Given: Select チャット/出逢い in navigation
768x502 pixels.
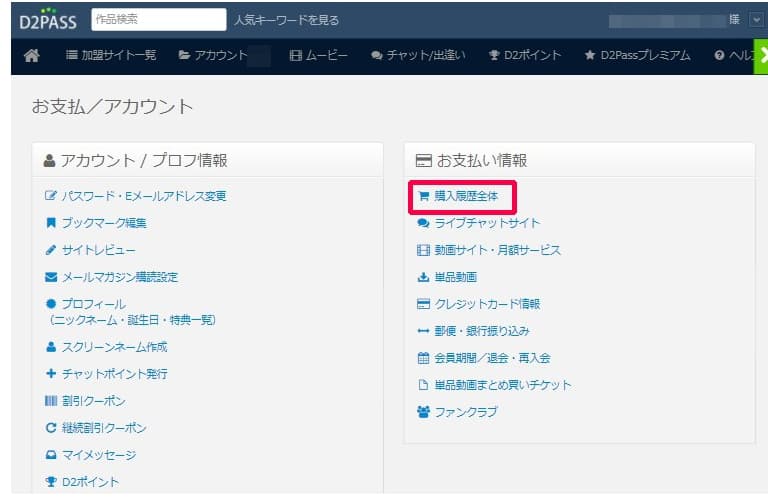Looking at the screenshot, I should [418, 56].
